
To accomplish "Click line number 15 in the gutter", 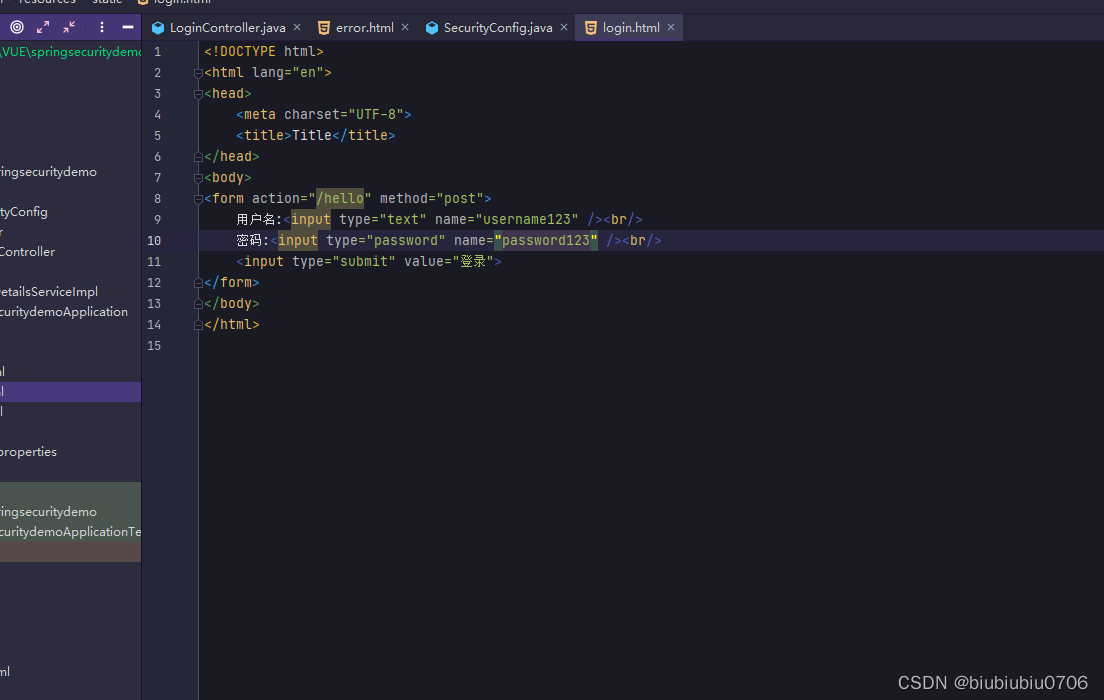I will tap(154, 346).
